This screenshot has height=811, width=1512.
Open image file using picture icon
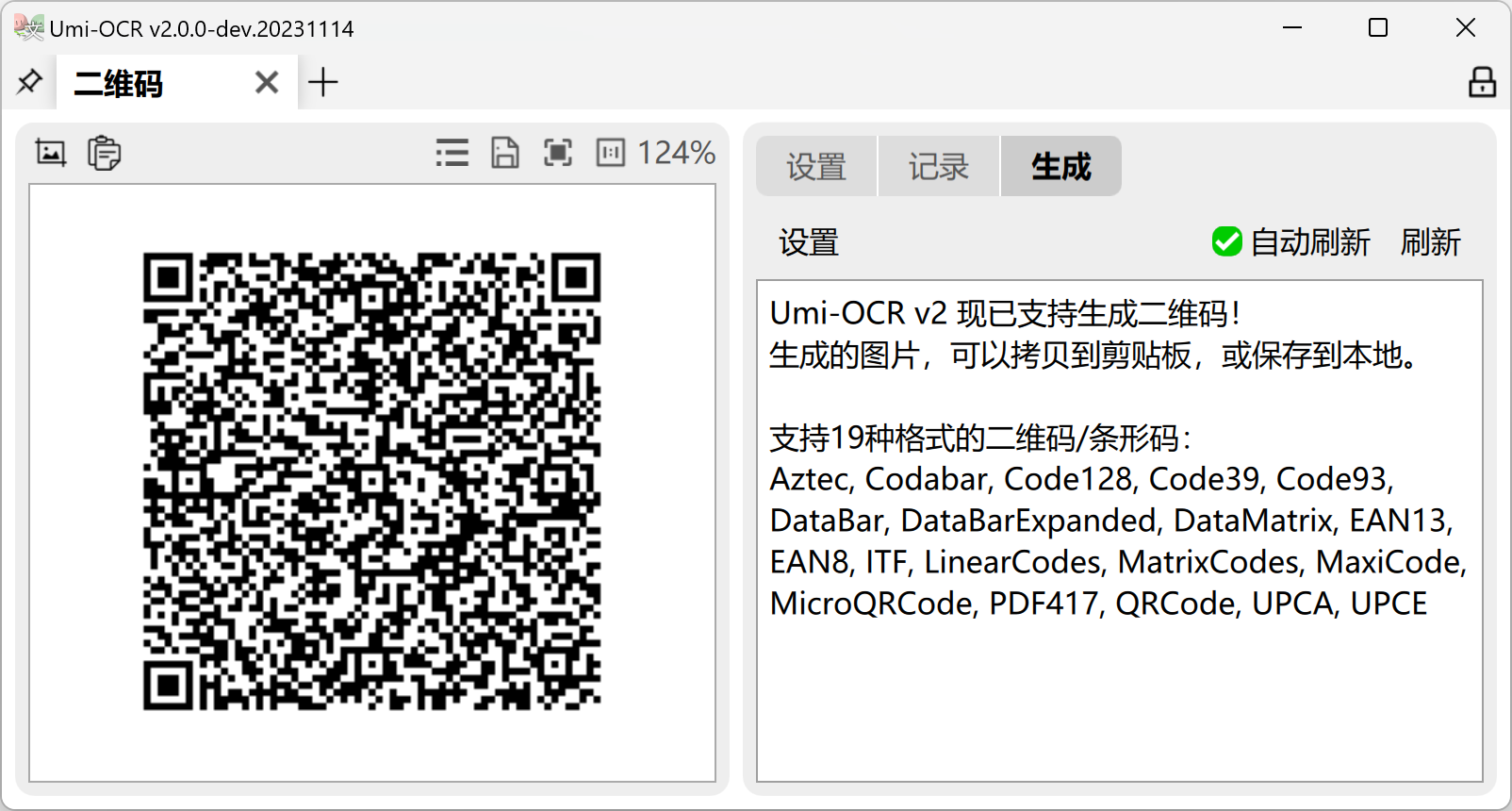[x=51, y=153]
